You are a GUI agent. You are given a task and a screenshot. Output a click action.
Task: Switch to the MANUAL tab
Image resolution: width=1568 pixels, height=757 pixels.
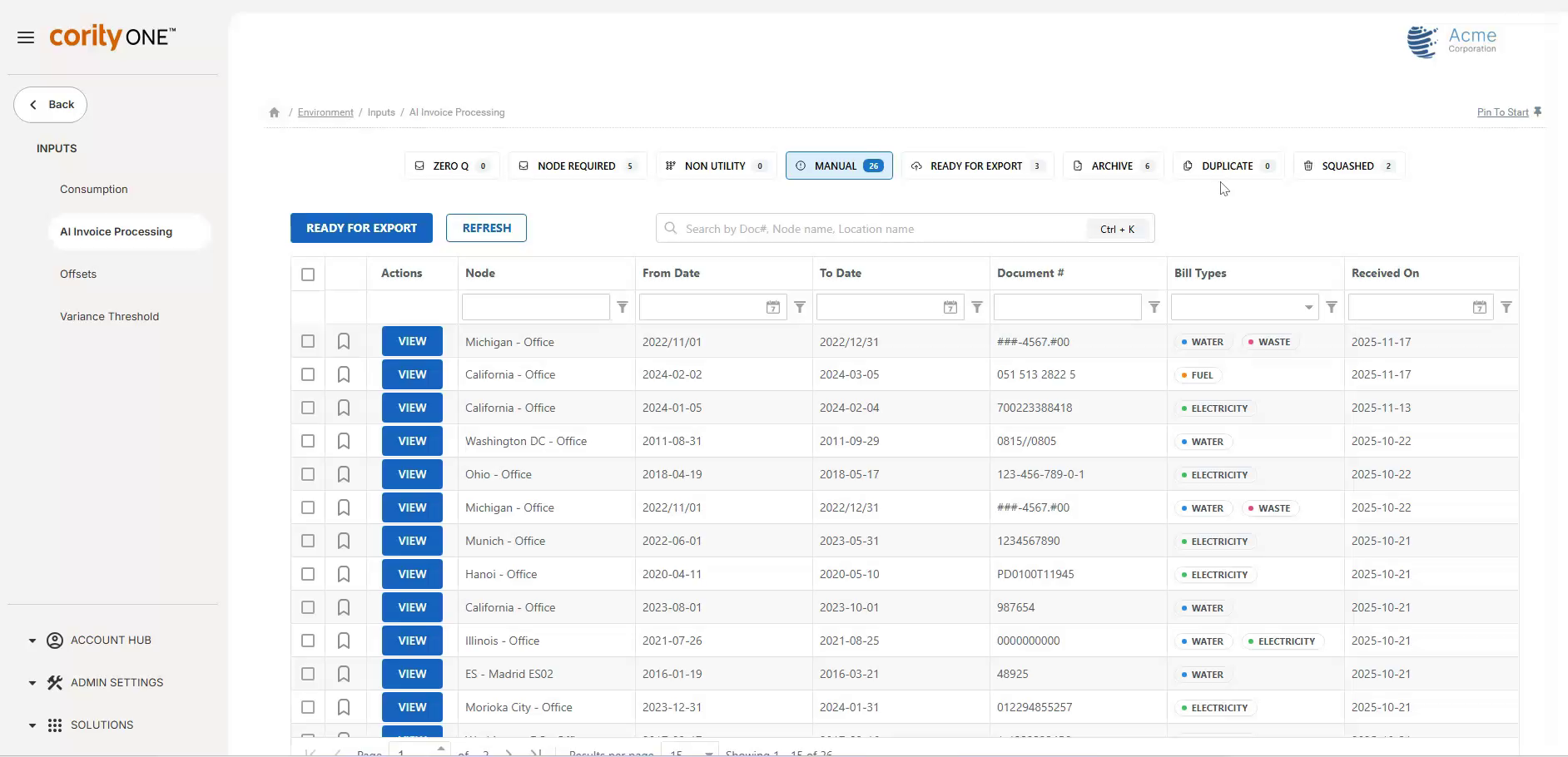coord(837,166)
